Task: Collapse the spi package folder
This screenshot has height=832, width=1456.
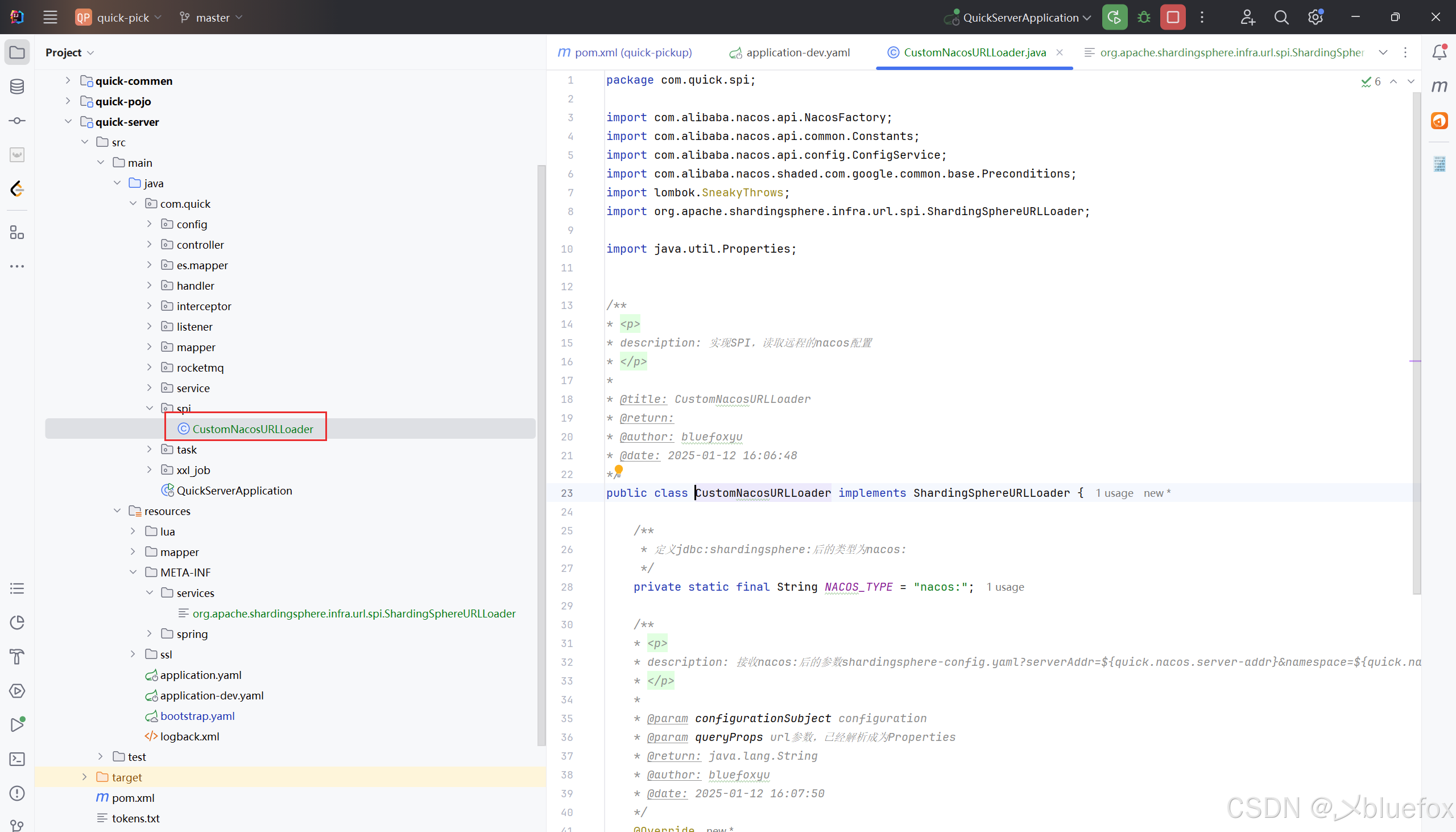Action: pyautogui.click(x=150, y=408)
